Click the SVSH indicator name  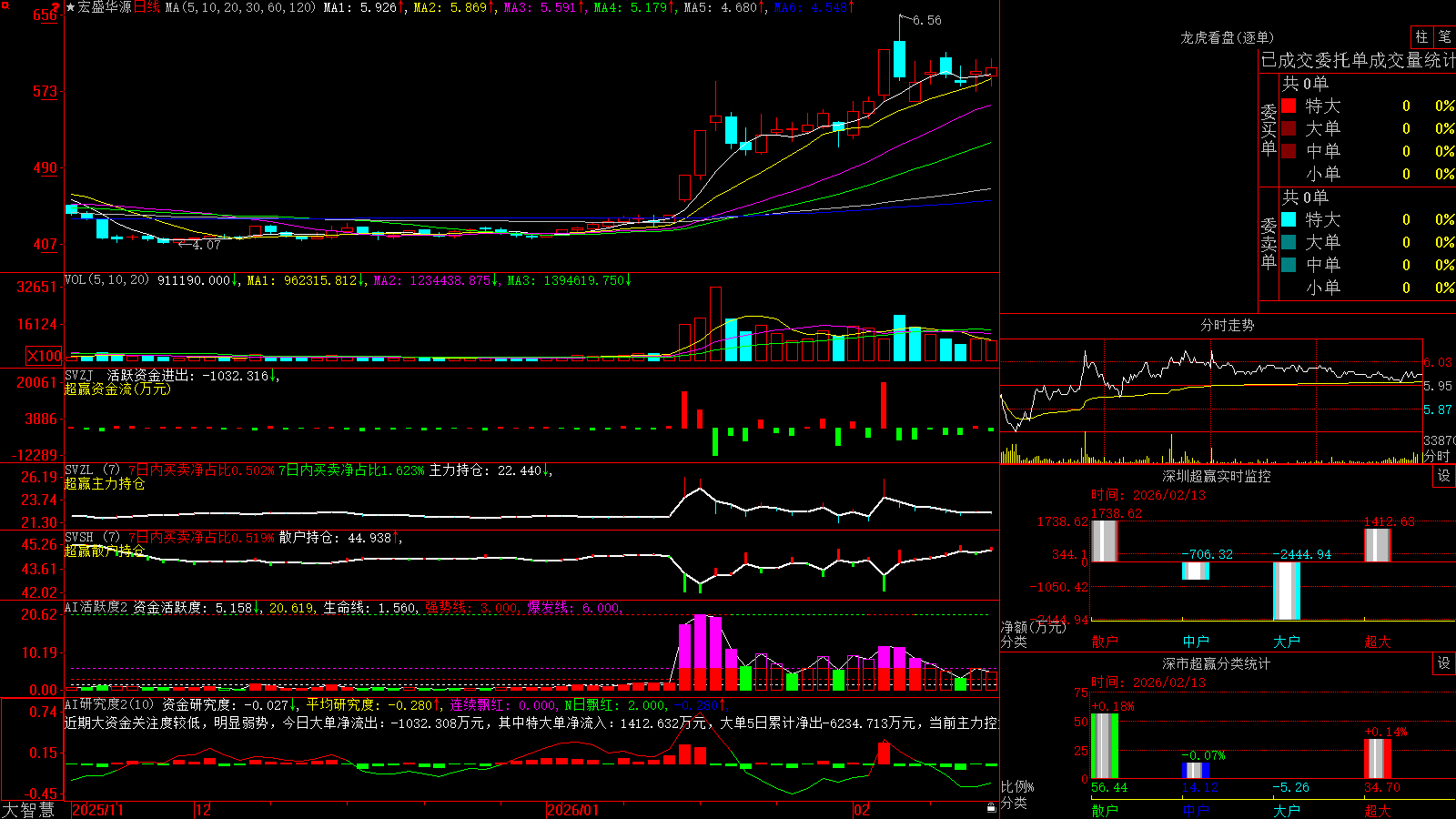click(78, 537)
